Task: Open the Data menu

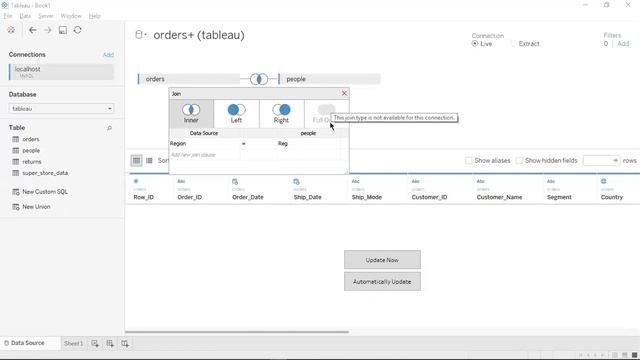Action: (25, 16)
